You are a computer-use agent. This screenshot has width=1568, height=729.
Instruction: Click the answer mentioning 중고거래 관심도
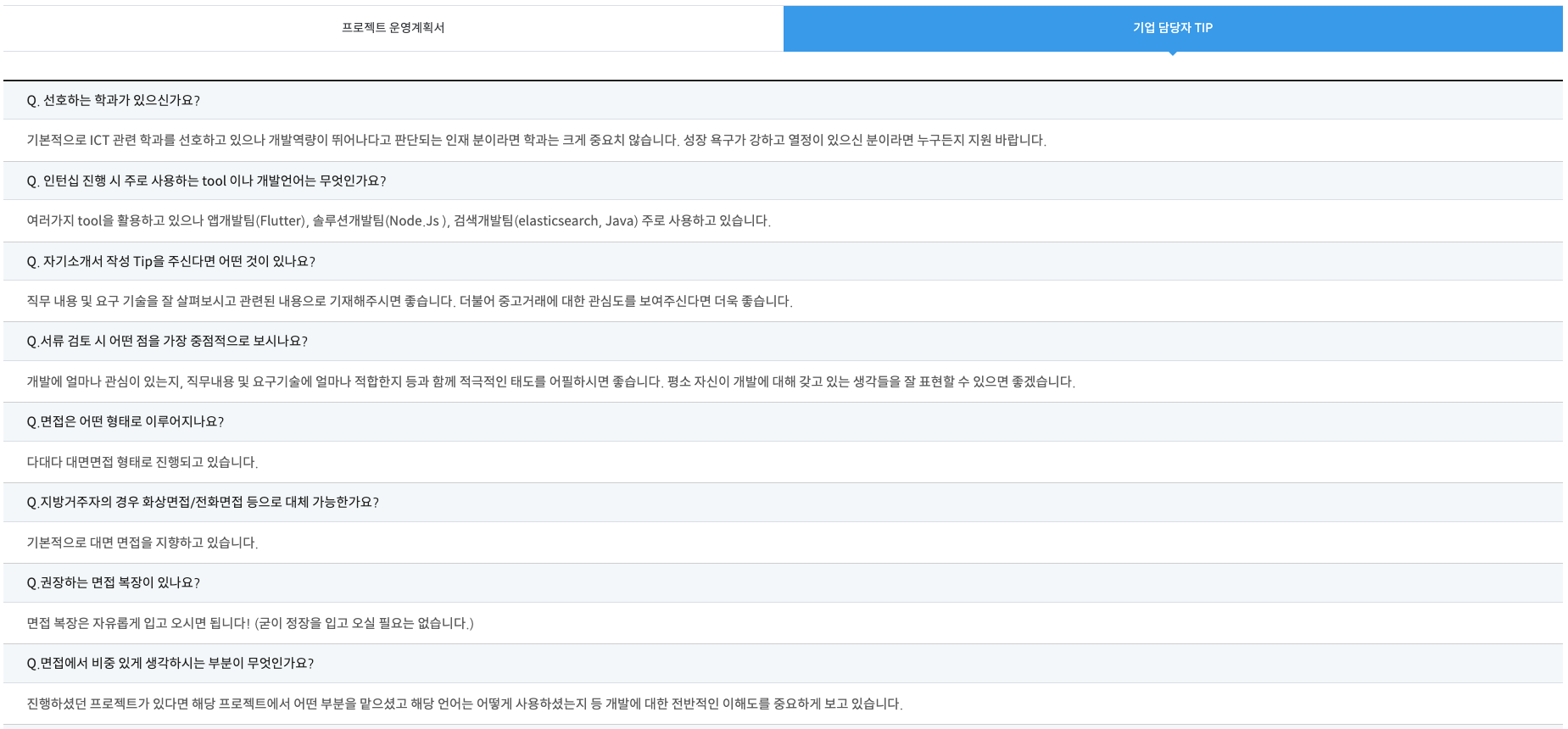tap(410, 301)
